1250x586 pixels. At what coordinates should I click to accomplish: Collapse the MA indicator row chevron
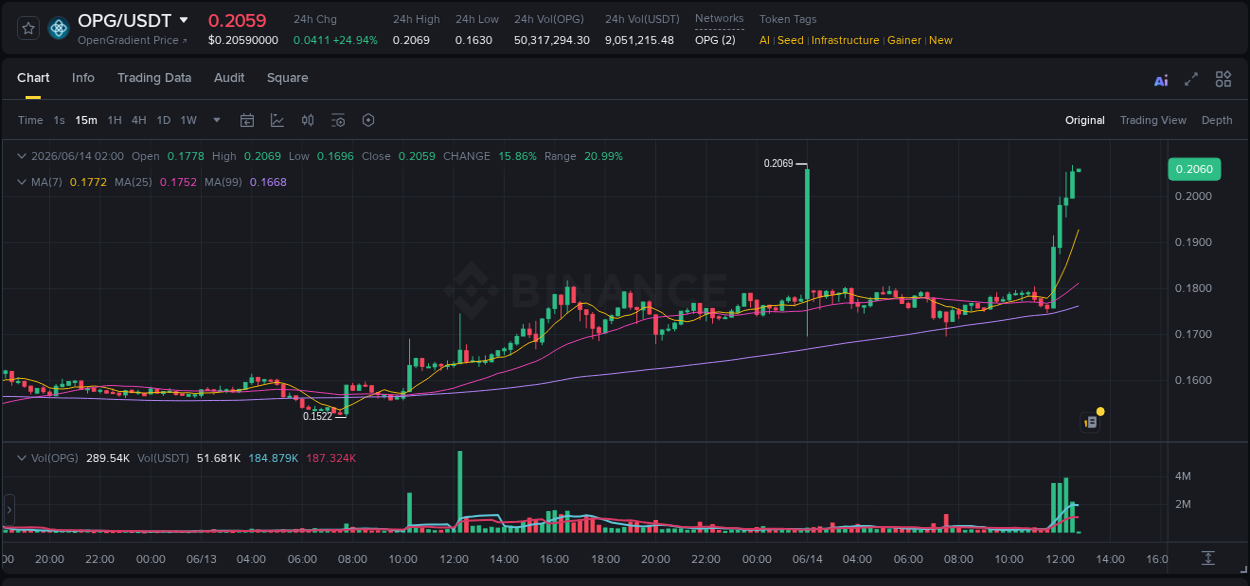click(x=22, y=182)
